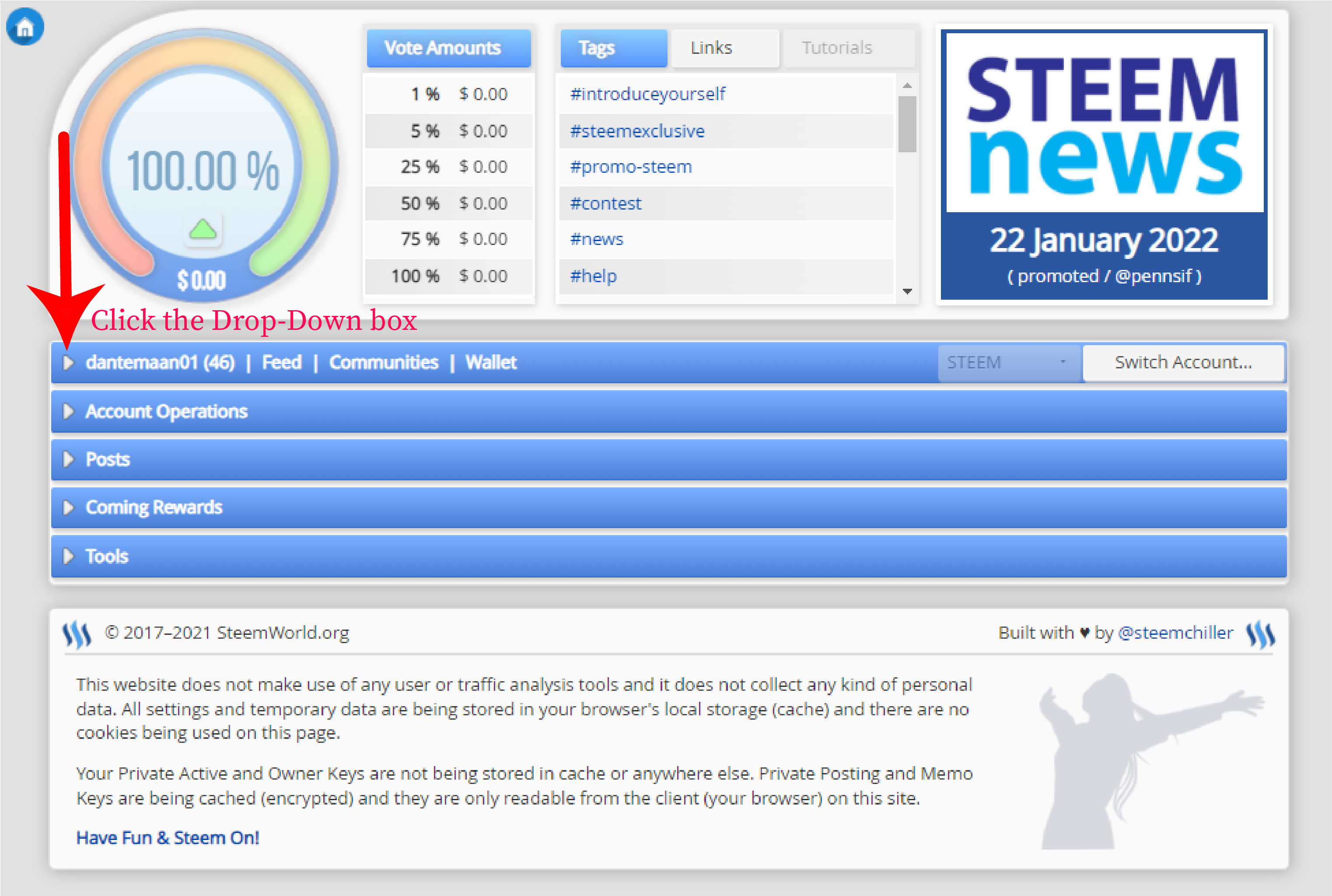Open the Wallet link
This screenshot has width=1332, height=896.
491,362
